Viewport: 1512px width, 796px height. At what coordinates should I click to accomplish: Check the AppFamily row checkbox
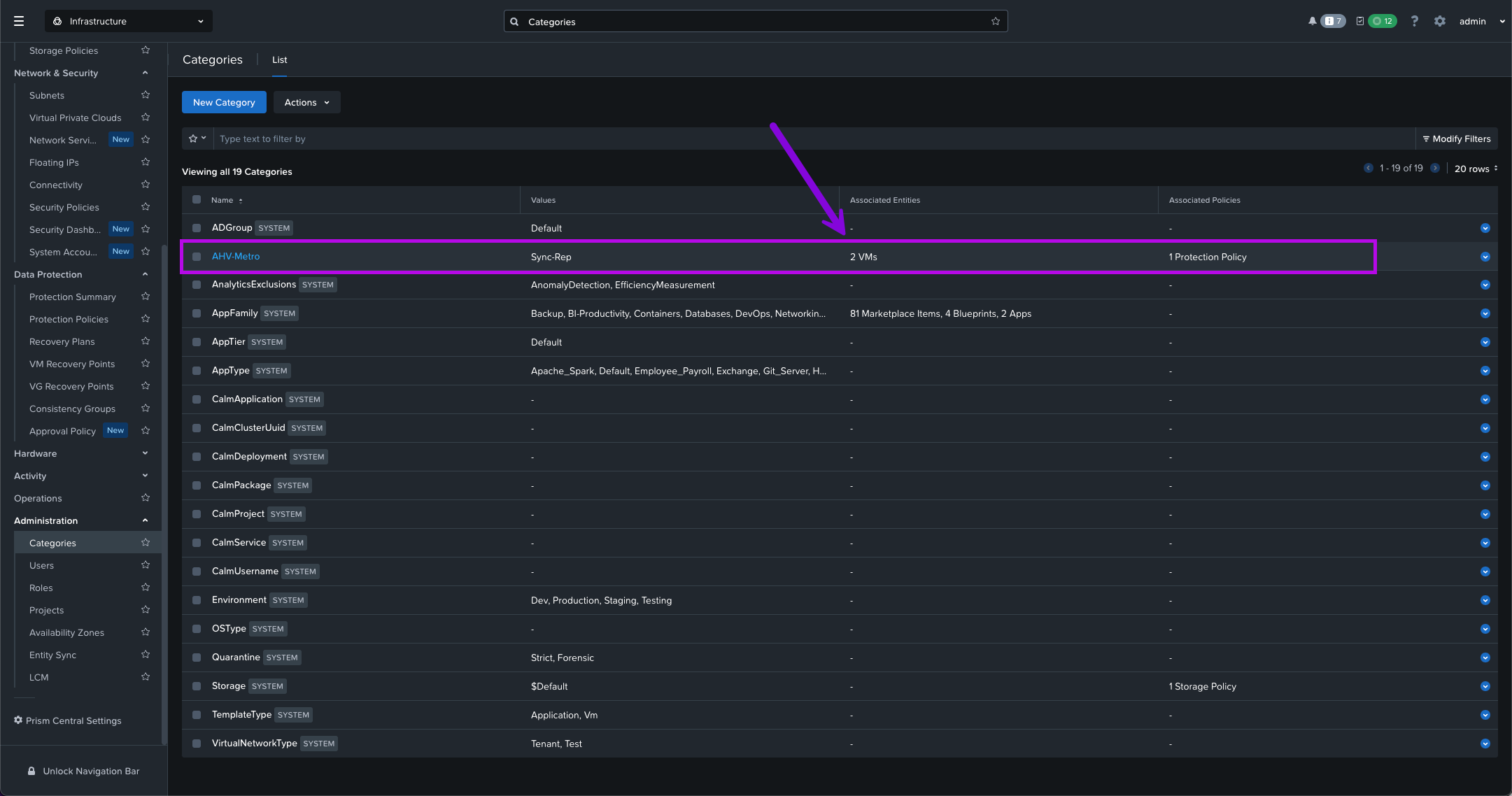[197, 313]
